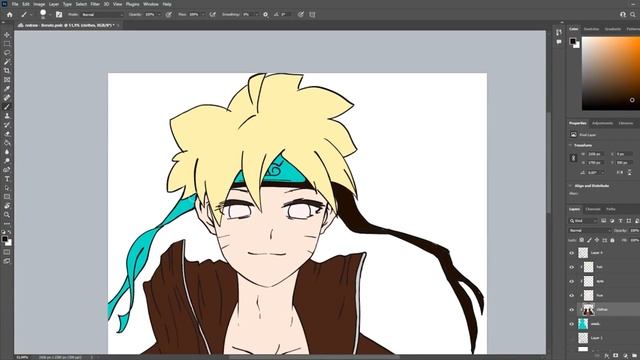Open the brush preset picker arrow

tap(49, 15)
